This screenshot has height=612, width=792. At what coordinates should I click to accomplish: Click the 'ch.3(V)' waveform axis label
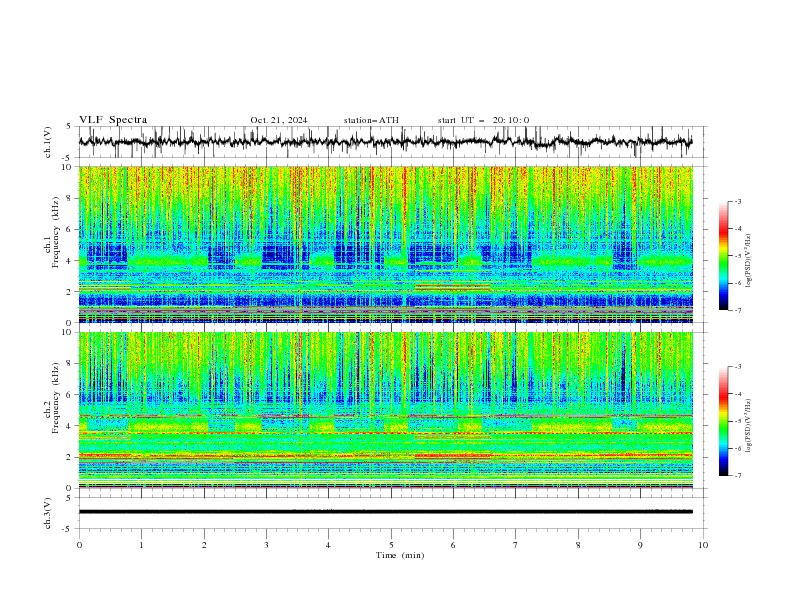[48, 513]
